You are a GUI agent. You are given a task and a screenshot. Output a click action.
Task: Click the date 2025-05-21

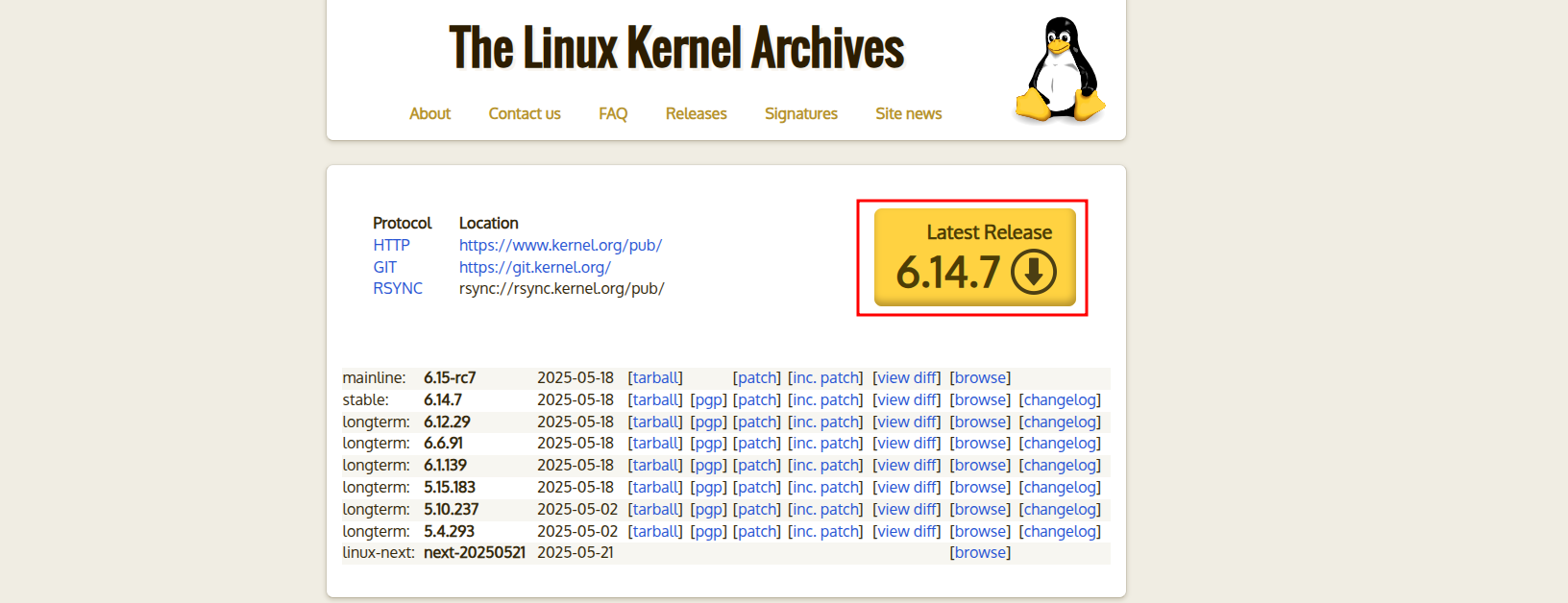click(576, 552)
